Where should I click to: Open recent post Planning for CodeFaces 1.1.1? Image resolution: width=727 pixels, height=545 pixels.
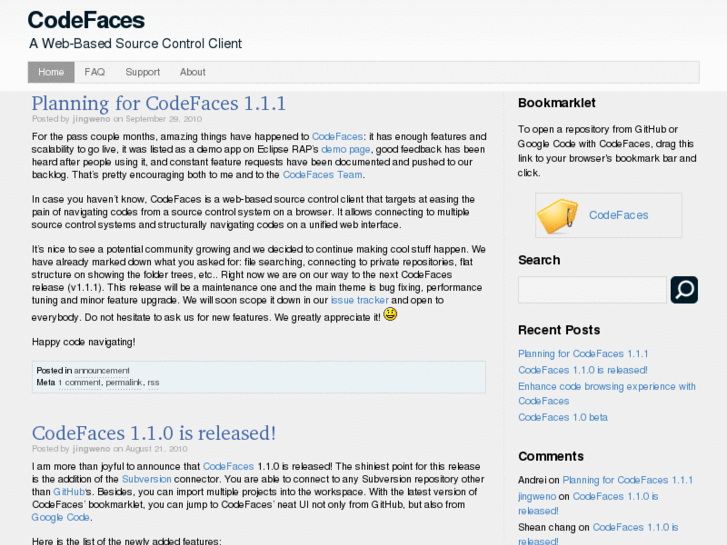click(x=583, y=354)
